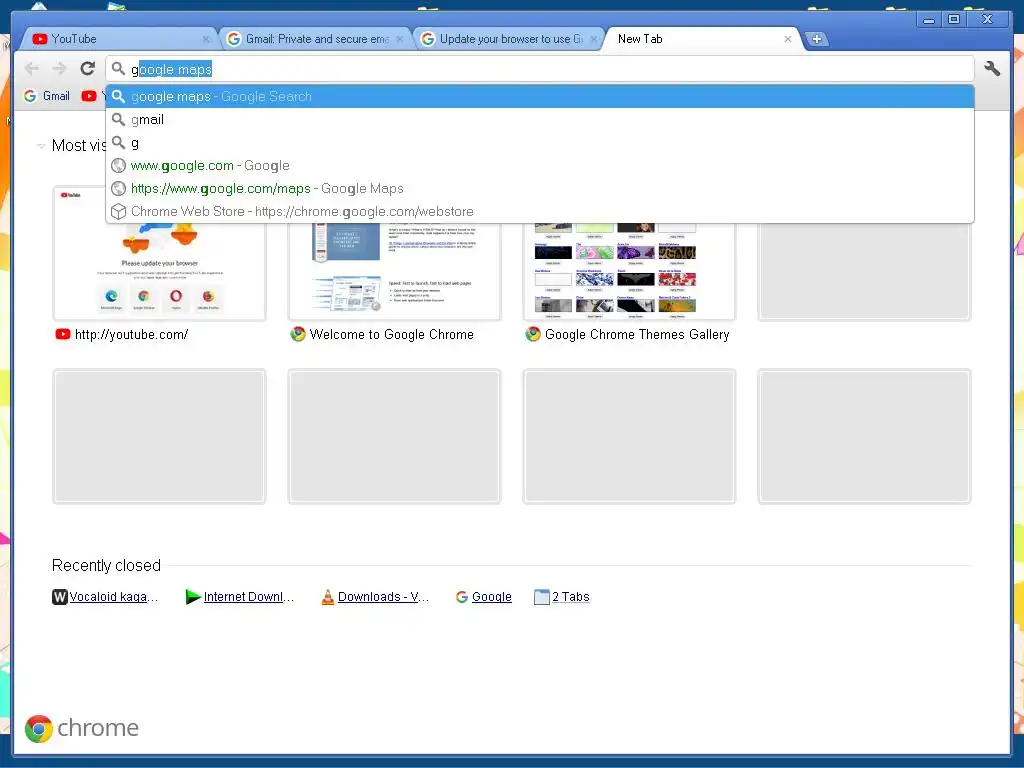Switch to the YouTube tab

(x=118, y=39)
